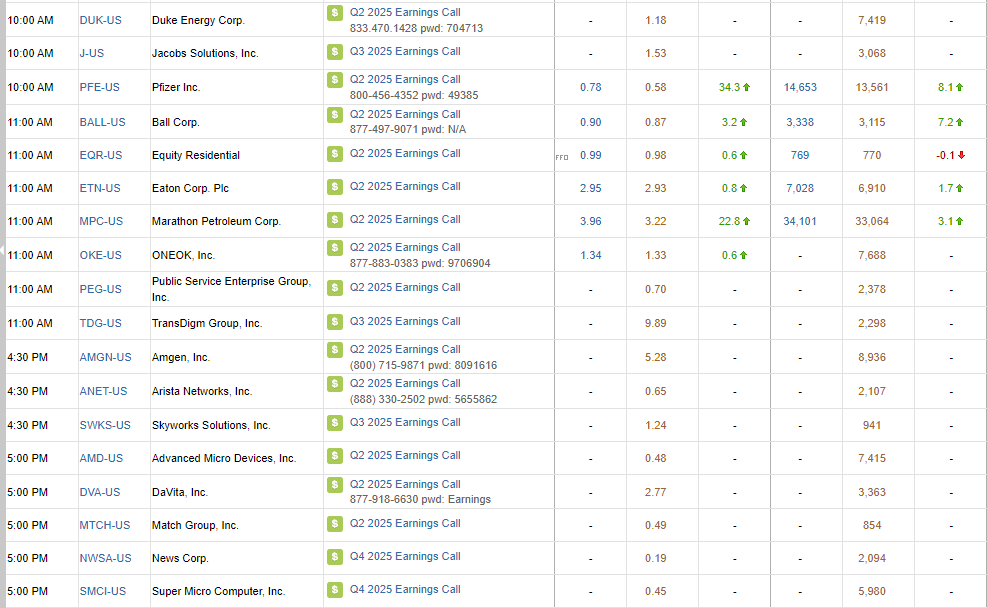
Task: Open the J-US ticker link
Action: pos(92,53)
